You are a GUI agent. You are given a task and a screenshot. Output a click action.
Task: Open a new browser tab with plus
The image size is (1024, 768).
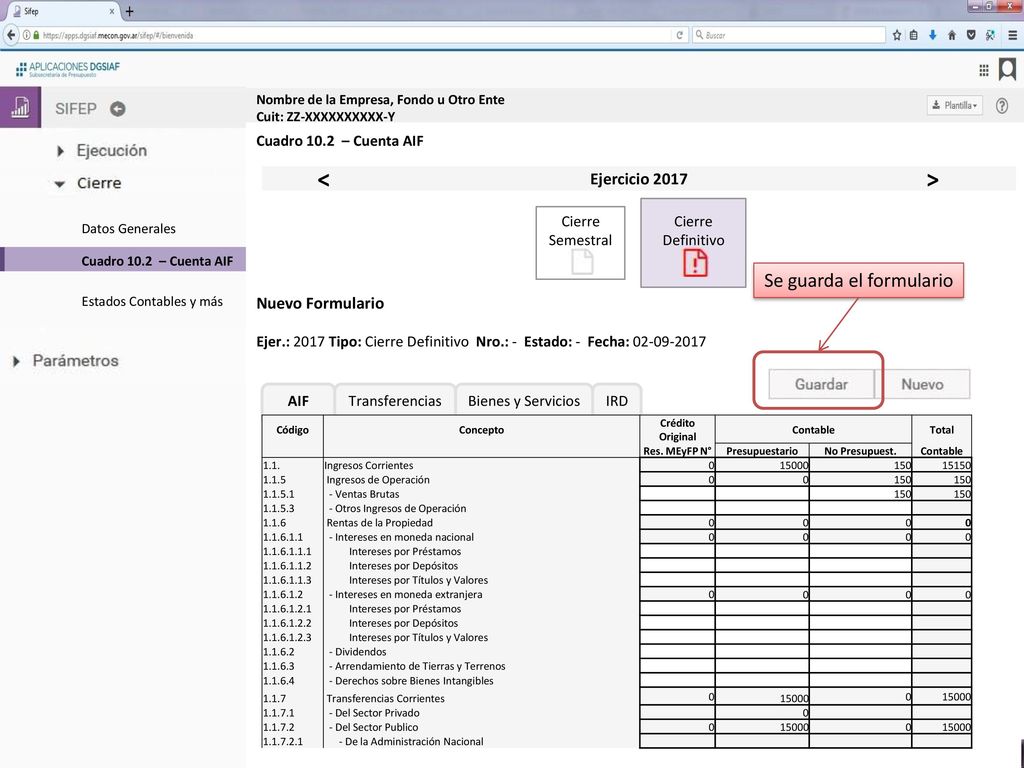(x=129, y=11)
